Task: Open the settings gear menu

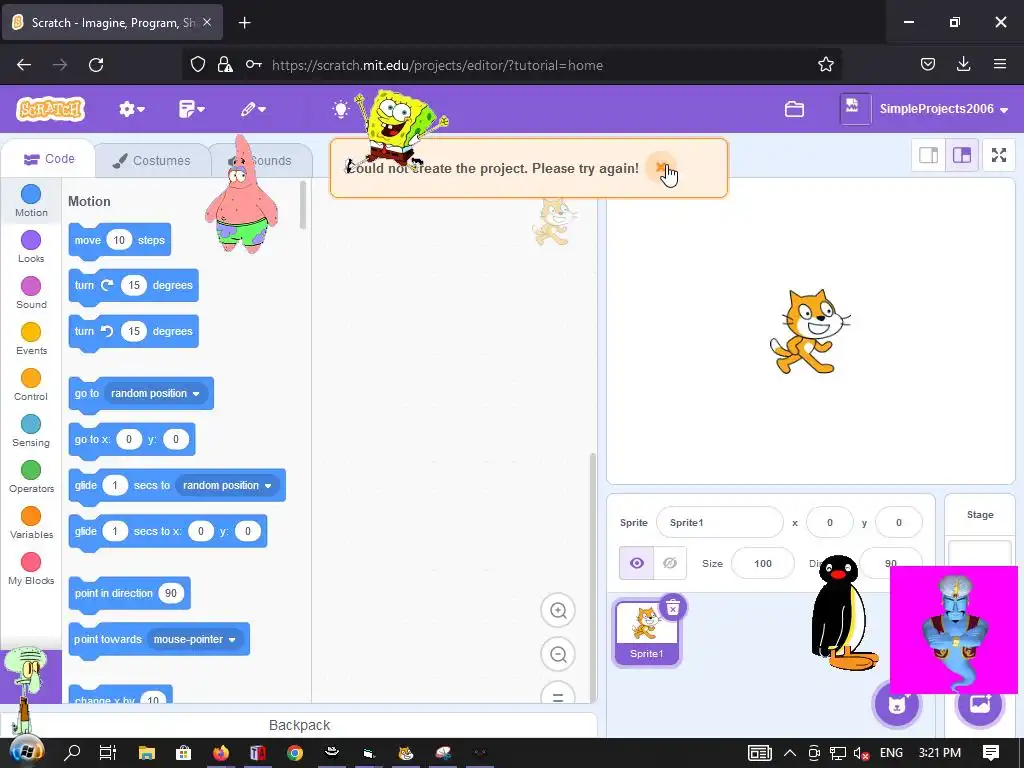Action: (131, 109)
